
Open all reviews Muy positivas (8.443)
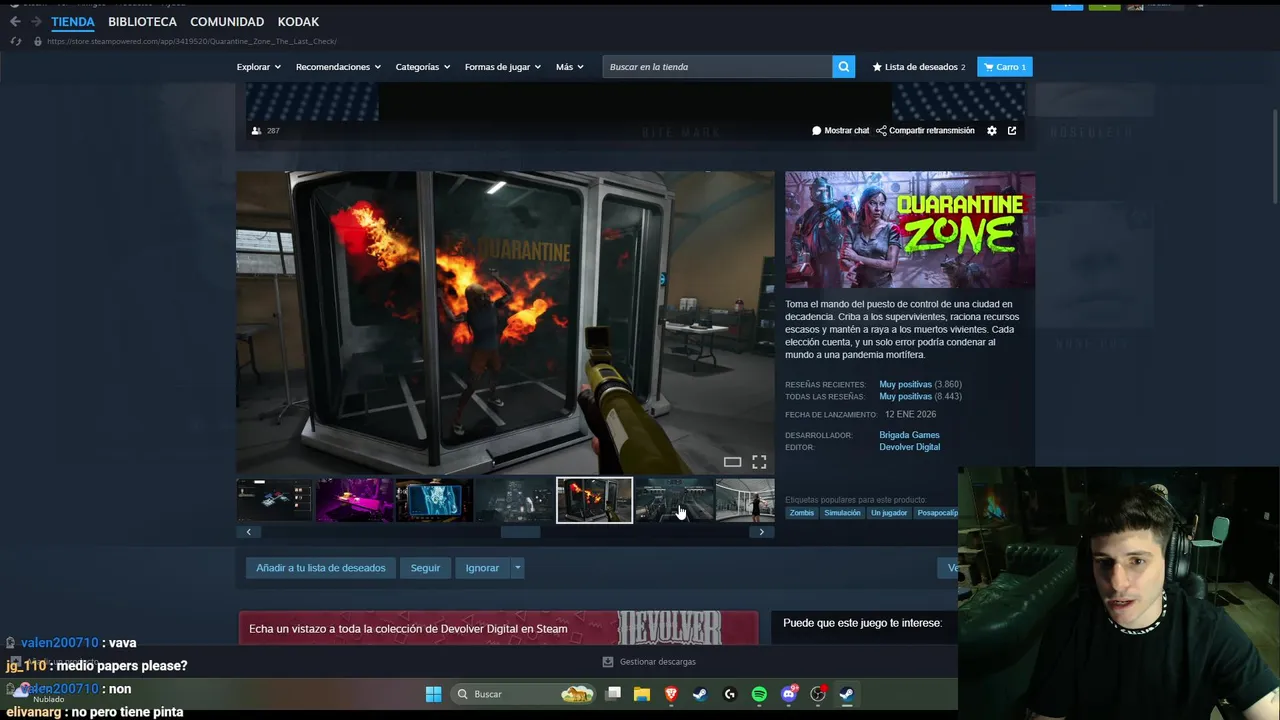(x=920, y=396)
